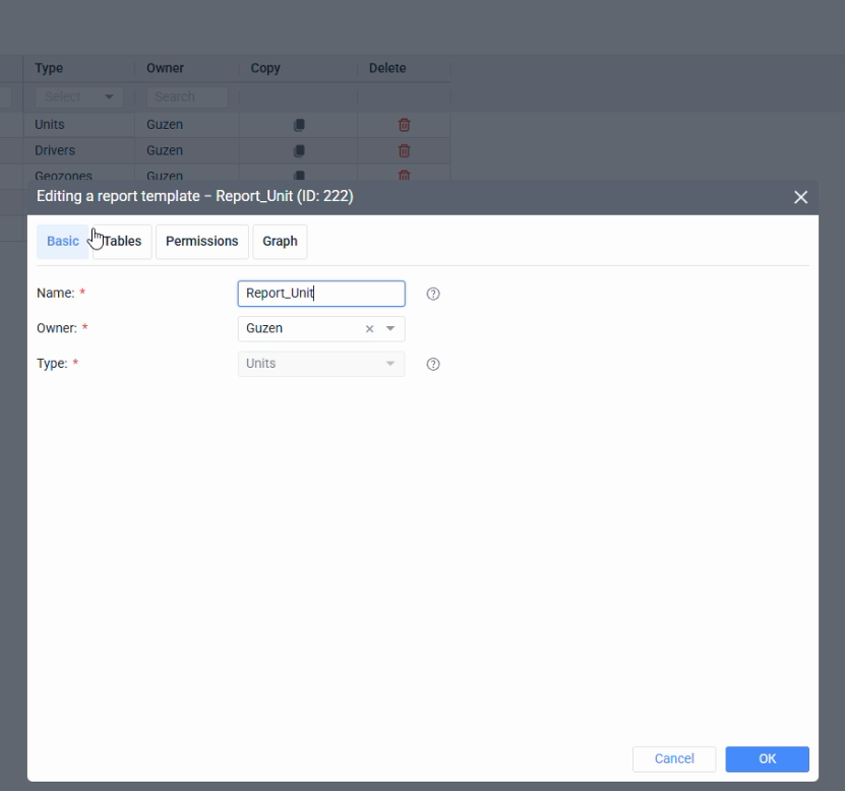The image size is (845, 791).
Task: Copy the Units row template
Action: pyautogui.click(x=299, y=125)
